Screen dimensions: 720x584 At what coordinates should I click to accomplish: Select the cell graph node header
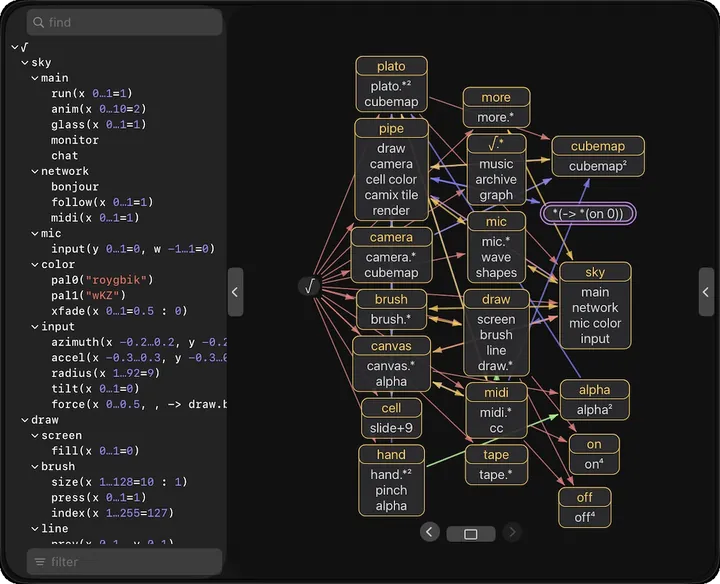[x=391, y=408]
